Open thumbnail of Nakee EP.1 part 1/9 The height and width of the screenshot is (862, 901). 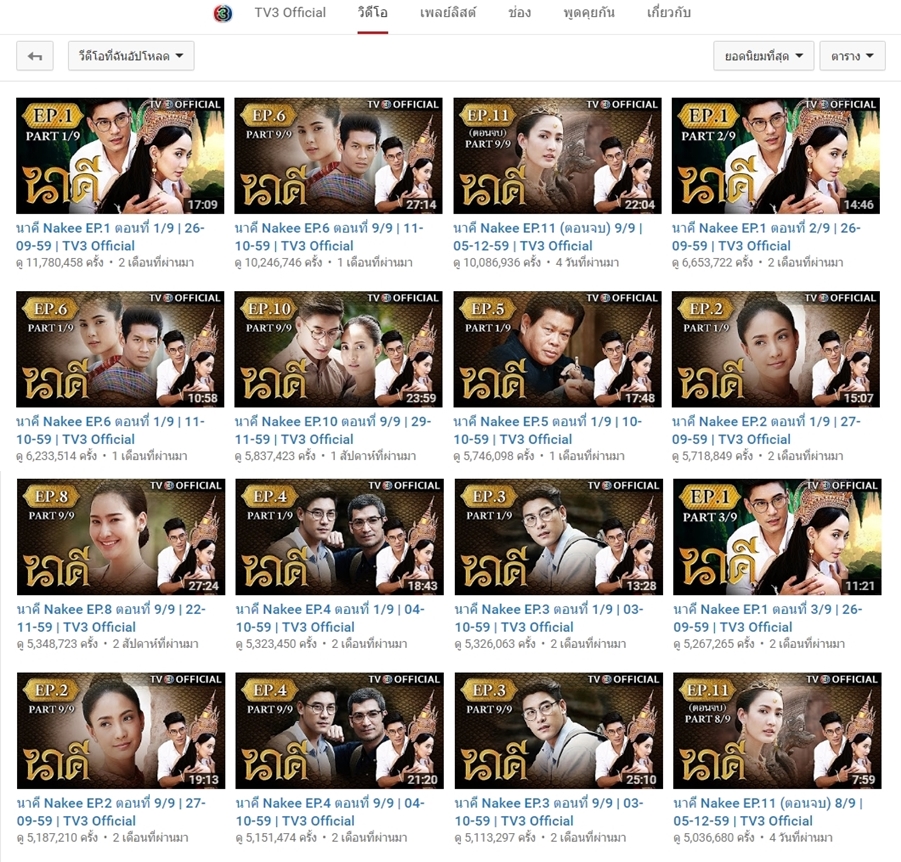pos(120,156)
